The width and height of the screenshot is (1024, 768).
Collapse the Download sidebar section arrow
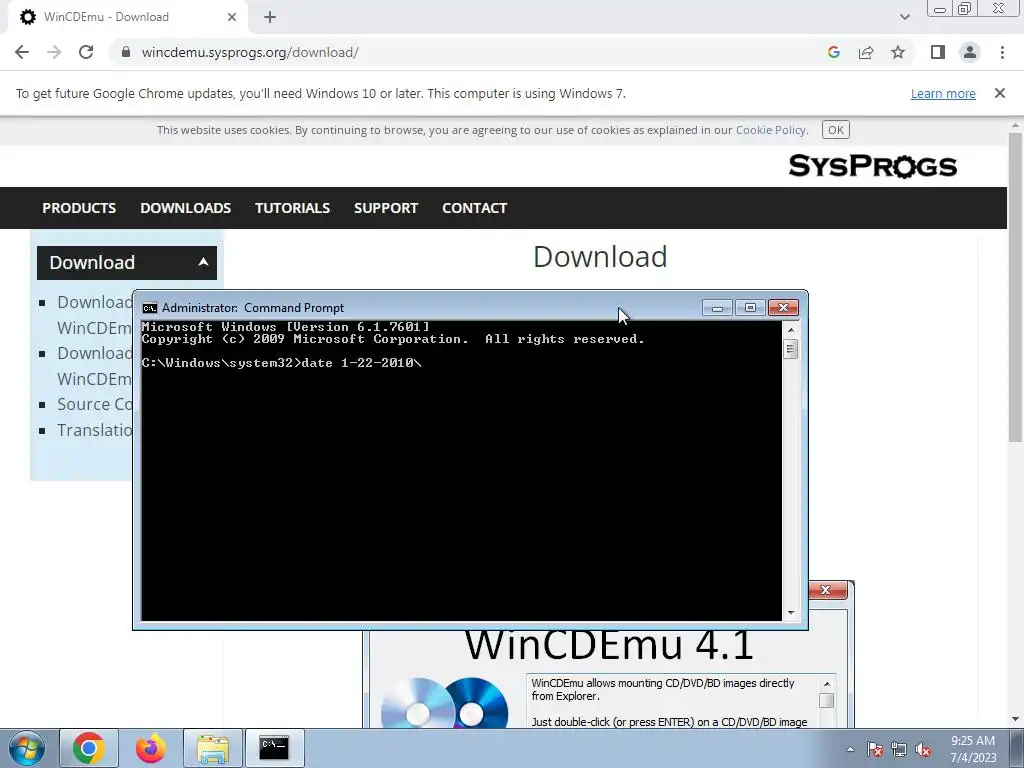203,262
